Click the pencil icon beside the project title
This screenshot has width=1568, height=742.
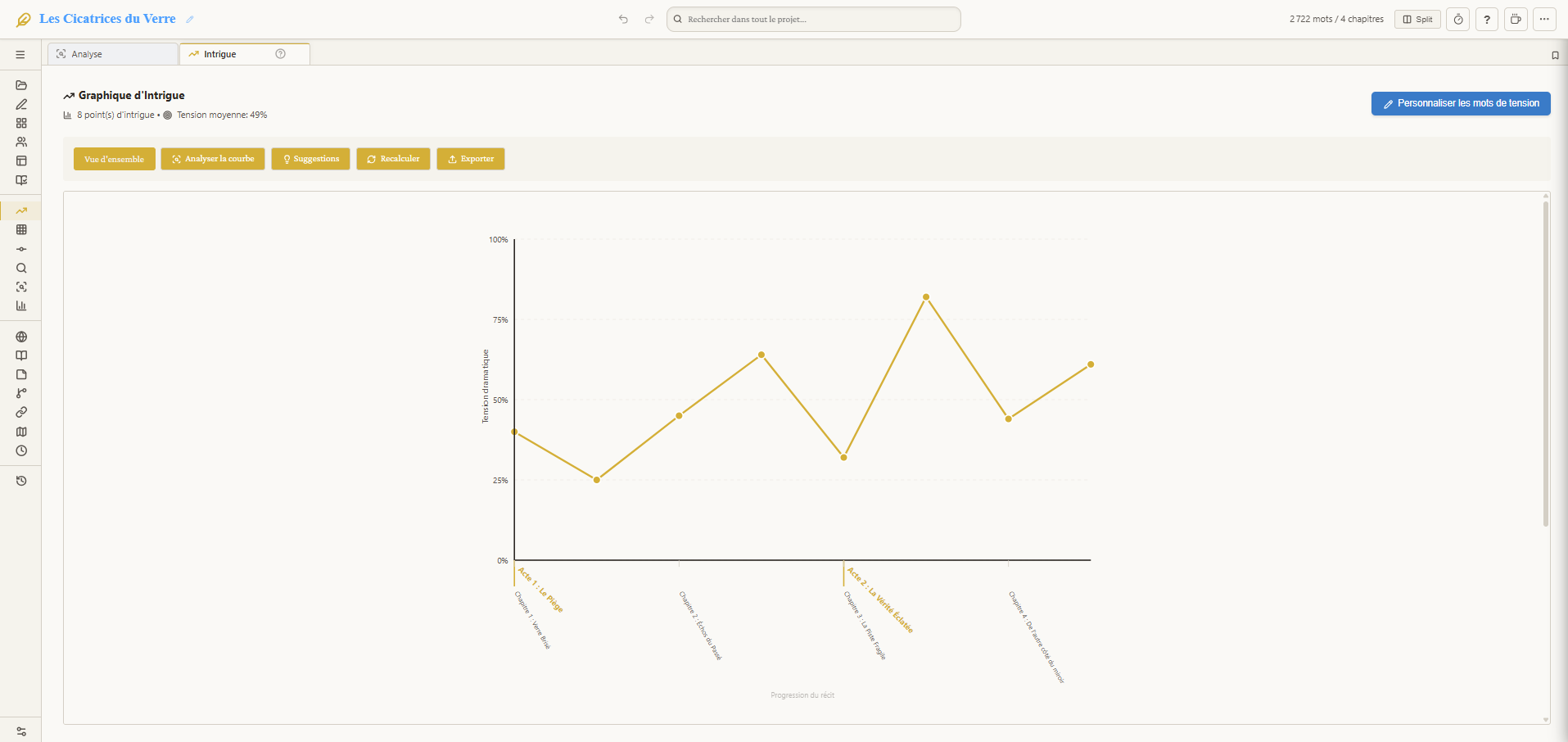click(x=190, y=20)
